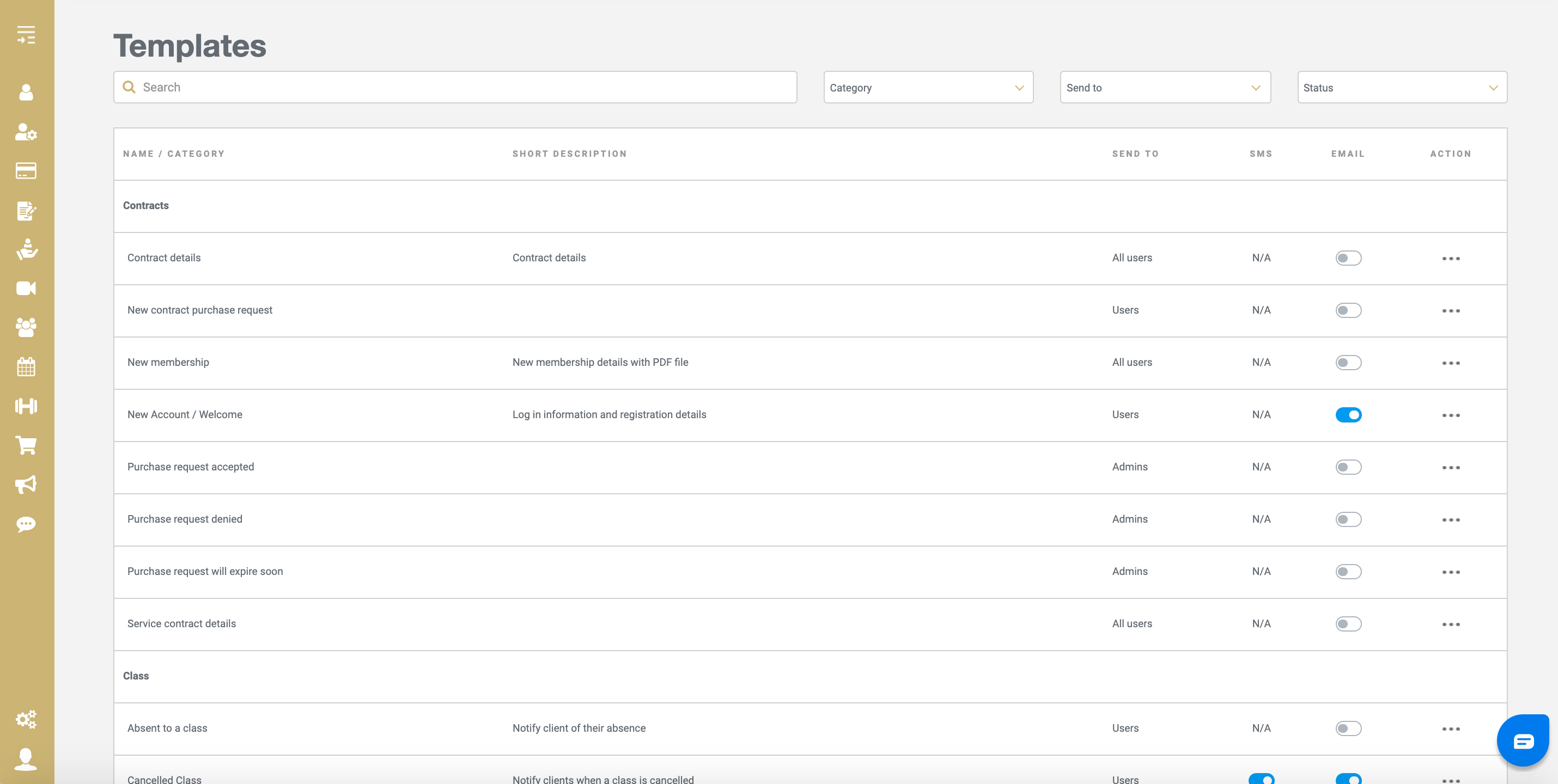Open the Category filter dropdown
This screenshot has width=1558, height=784.
coord(928,88)
